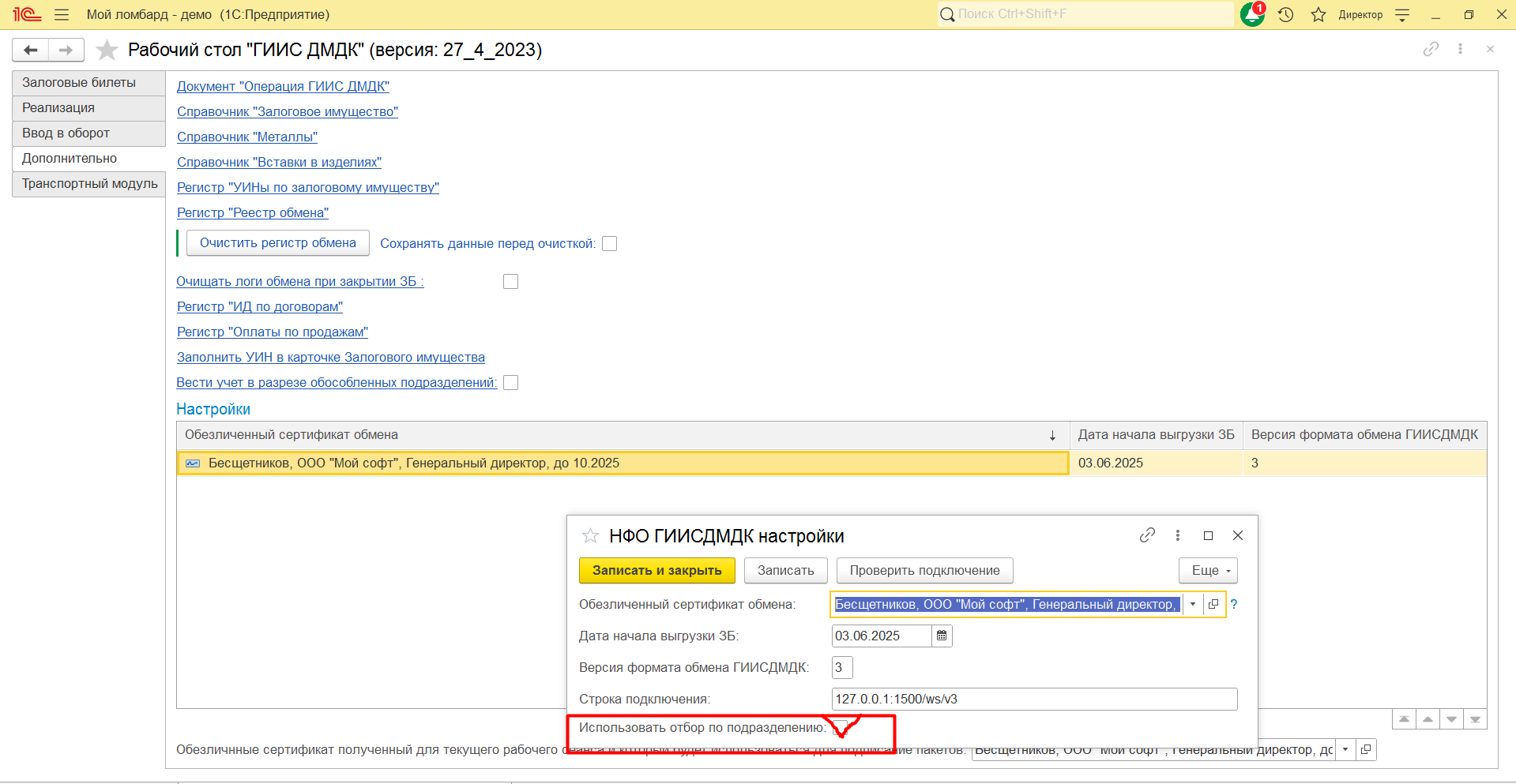Screen dimensions: 1516x784
Task: Select table cell 03.06.2025 in settings list
Action: point(1157,463)
